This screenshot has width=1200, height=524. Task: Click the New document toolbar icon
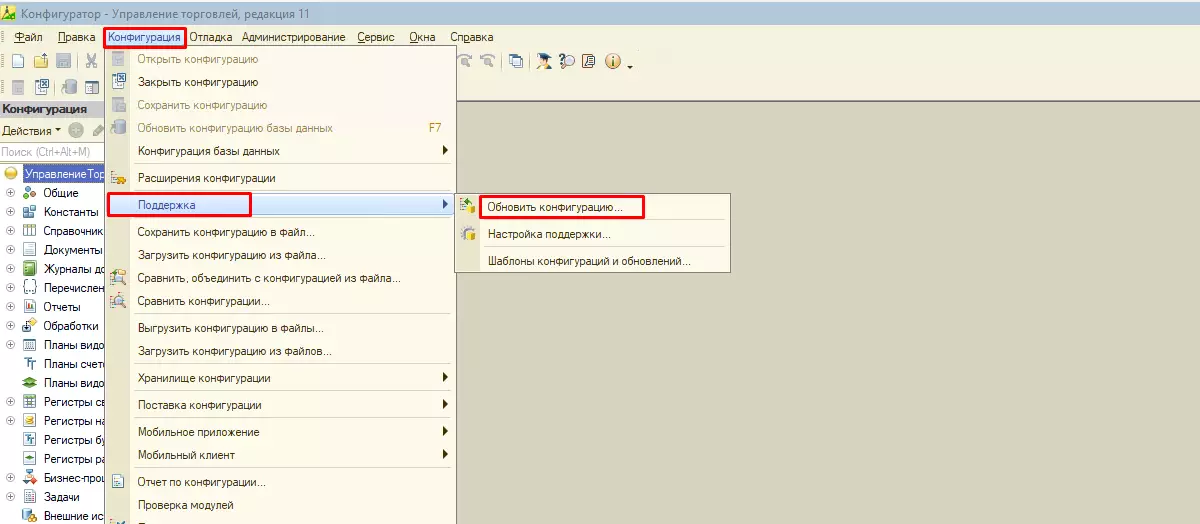point(17,62)
